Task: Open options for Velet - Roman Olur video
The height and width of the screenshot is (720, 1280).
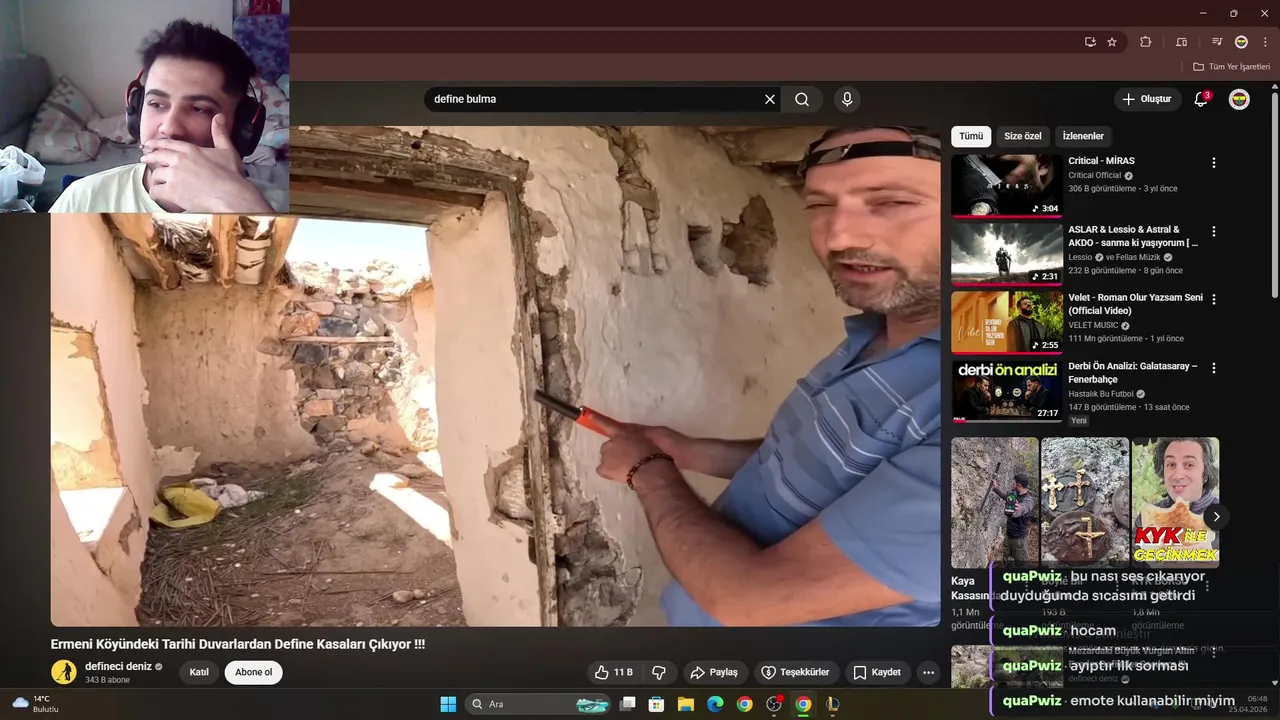Action: point(1214,299)
